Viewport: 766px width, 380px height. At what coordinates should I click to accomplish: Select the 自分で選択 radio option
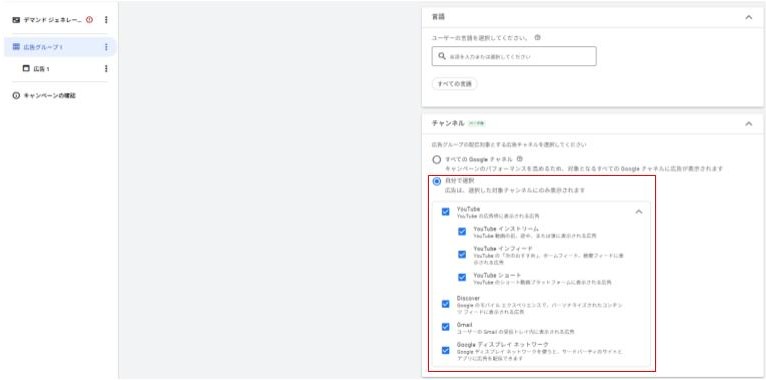pos(437,181)
